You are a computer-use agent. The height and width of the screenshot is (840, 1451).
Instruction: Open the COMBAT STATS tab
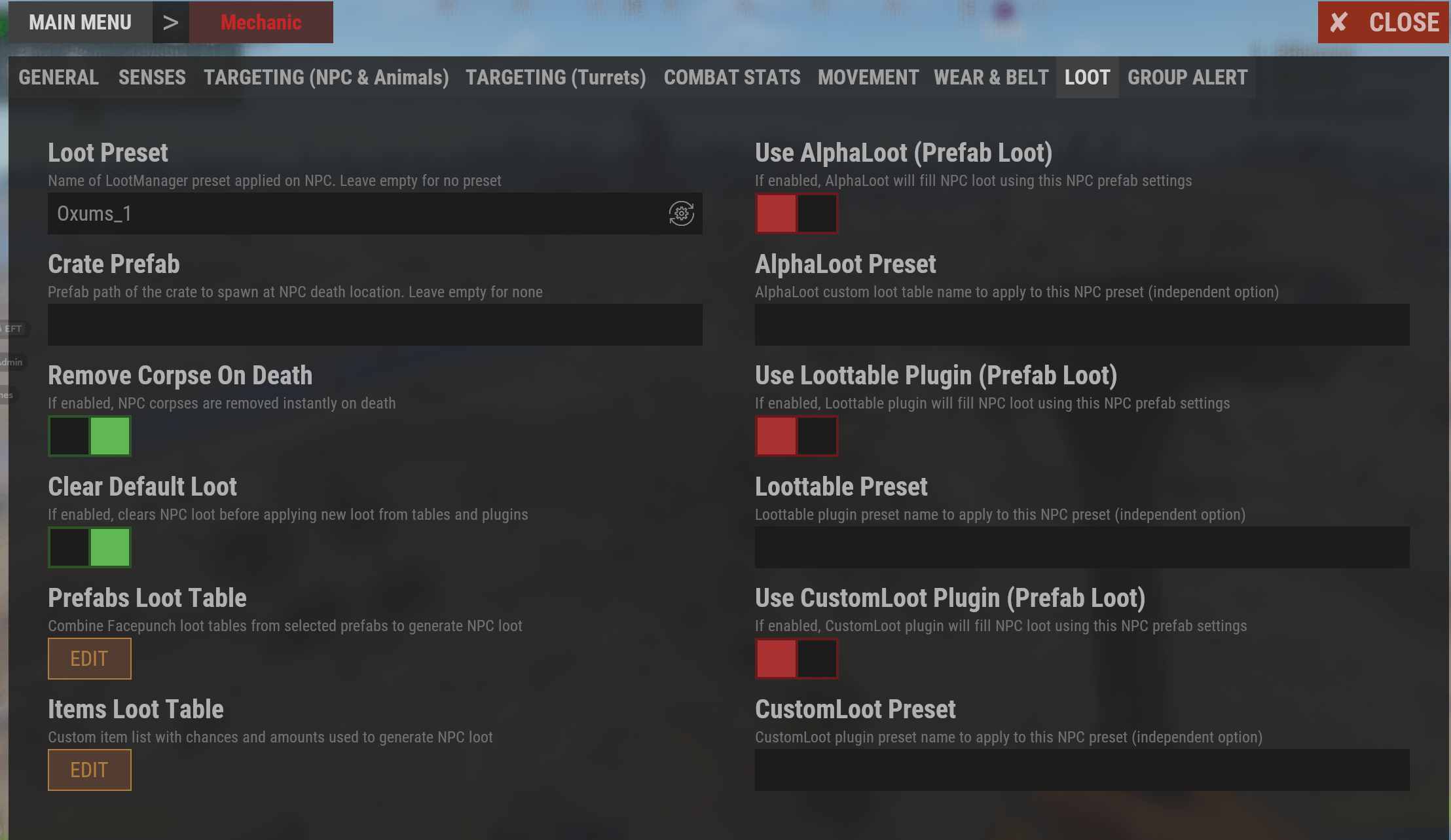click(732, 77)
